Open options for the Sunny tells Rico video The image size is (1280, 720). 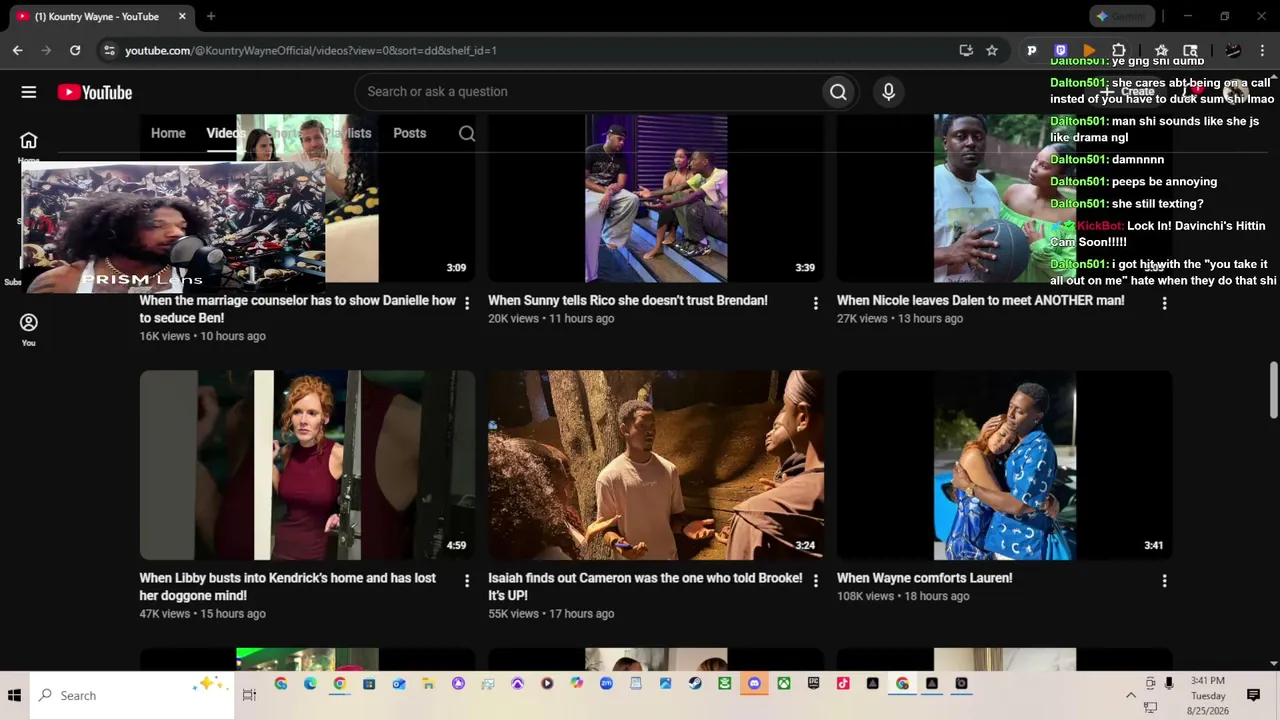[x=815, y=303]
